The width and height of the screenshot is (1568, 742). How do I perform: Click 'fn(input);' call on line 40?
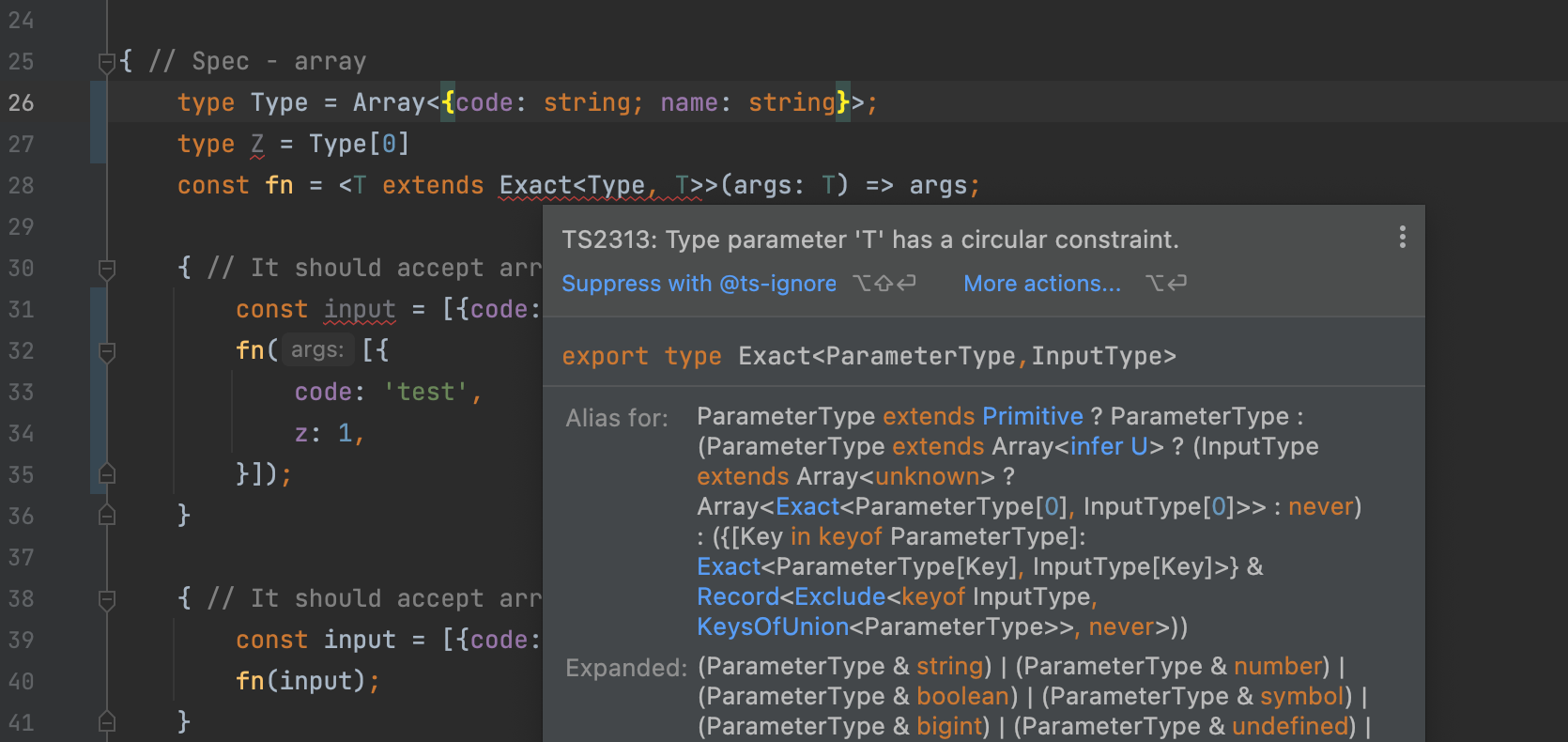coord(308,681)
